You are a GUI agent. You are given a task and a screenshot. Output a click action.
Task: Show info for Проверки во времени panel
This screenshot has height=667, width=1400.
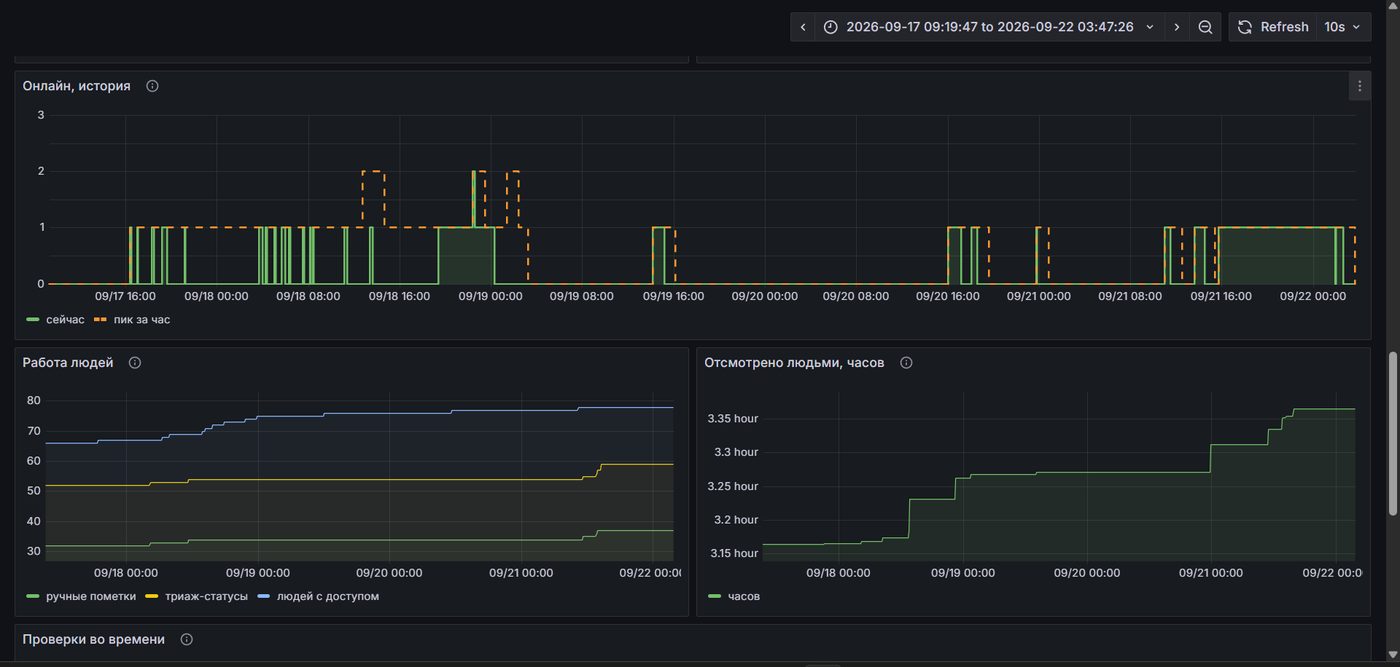[186, 639]
